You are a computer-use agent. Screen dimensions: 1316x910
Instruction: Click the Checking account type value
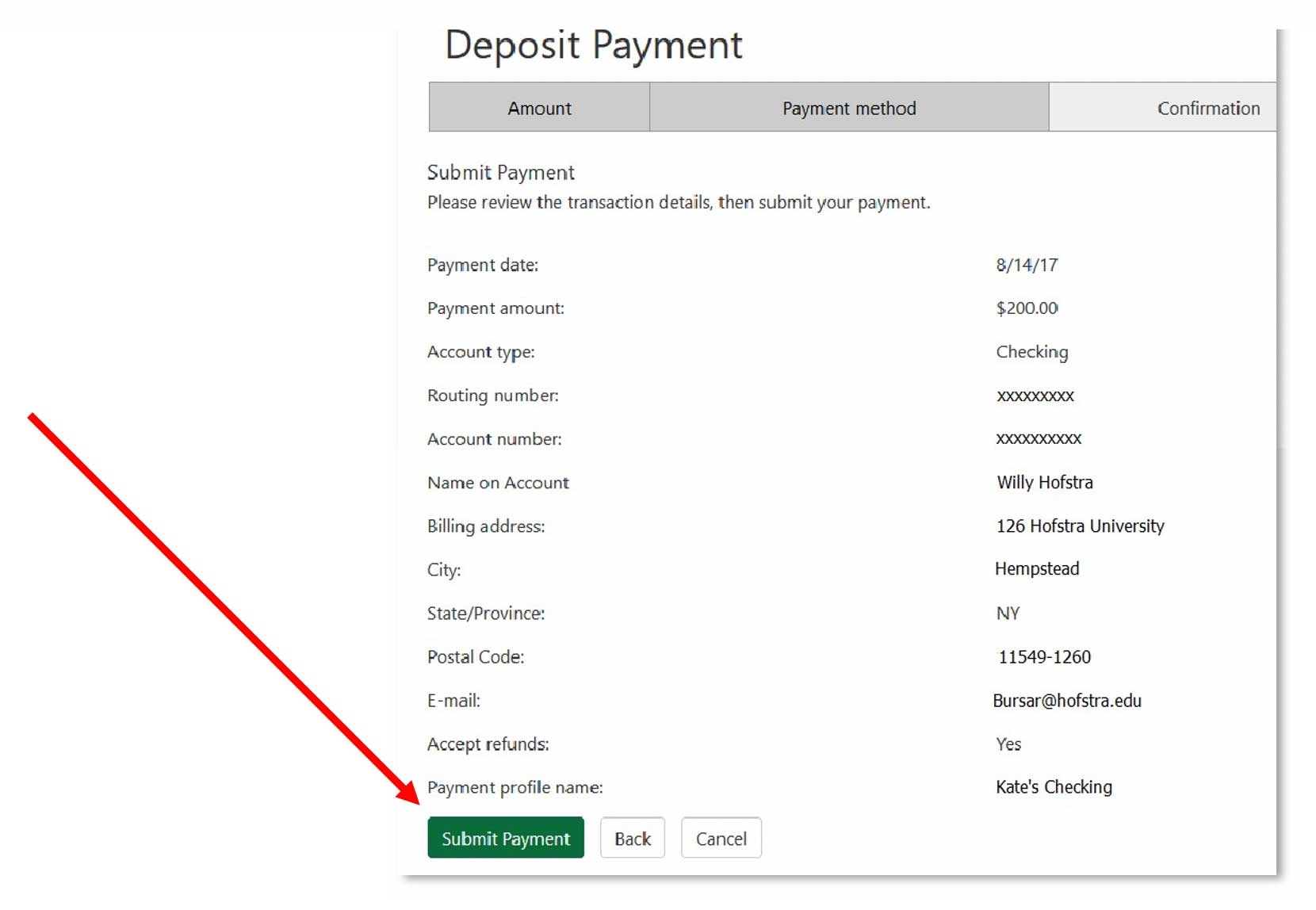point(1031,352)
